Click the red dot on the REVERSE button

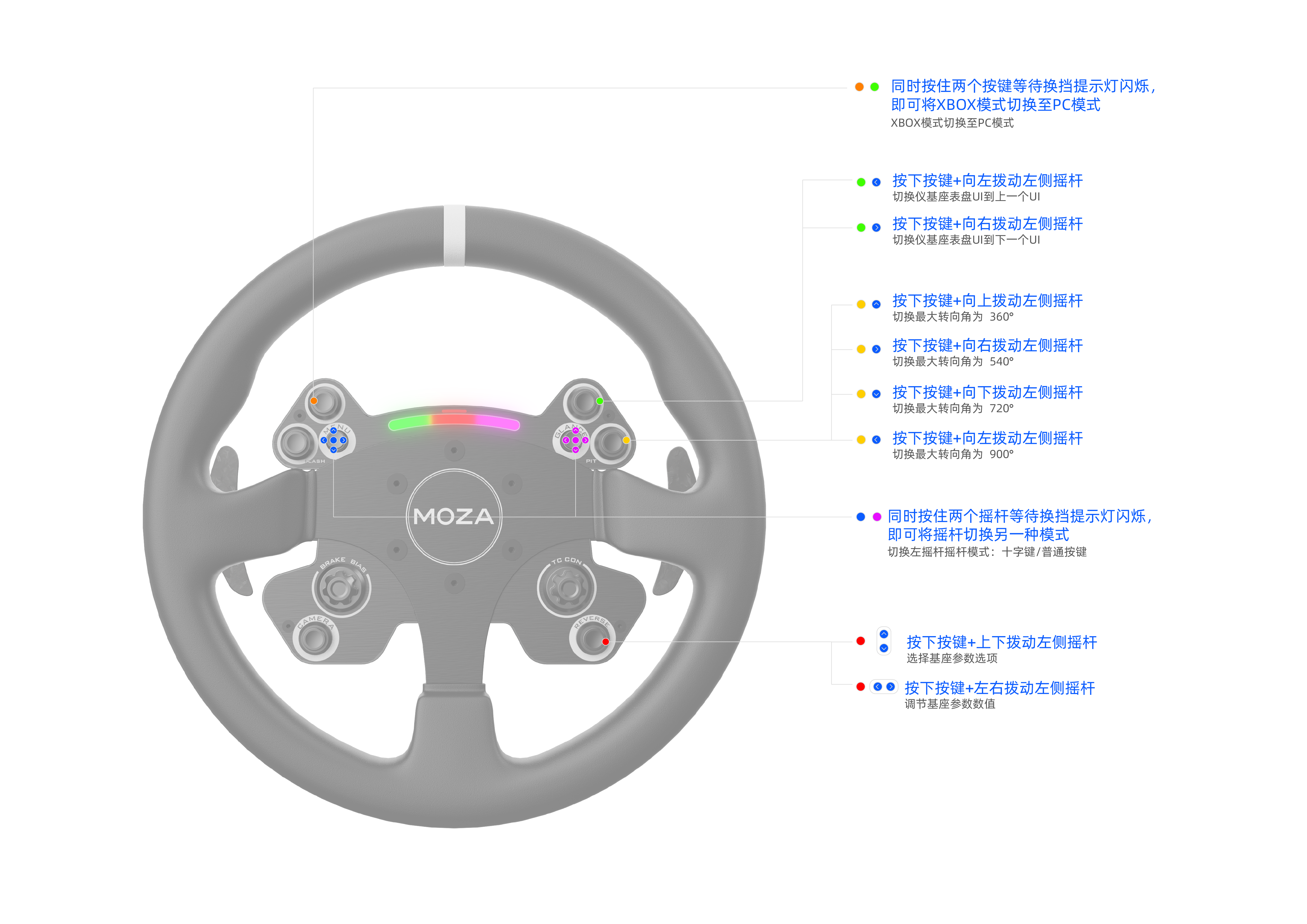tap(606, 642)
